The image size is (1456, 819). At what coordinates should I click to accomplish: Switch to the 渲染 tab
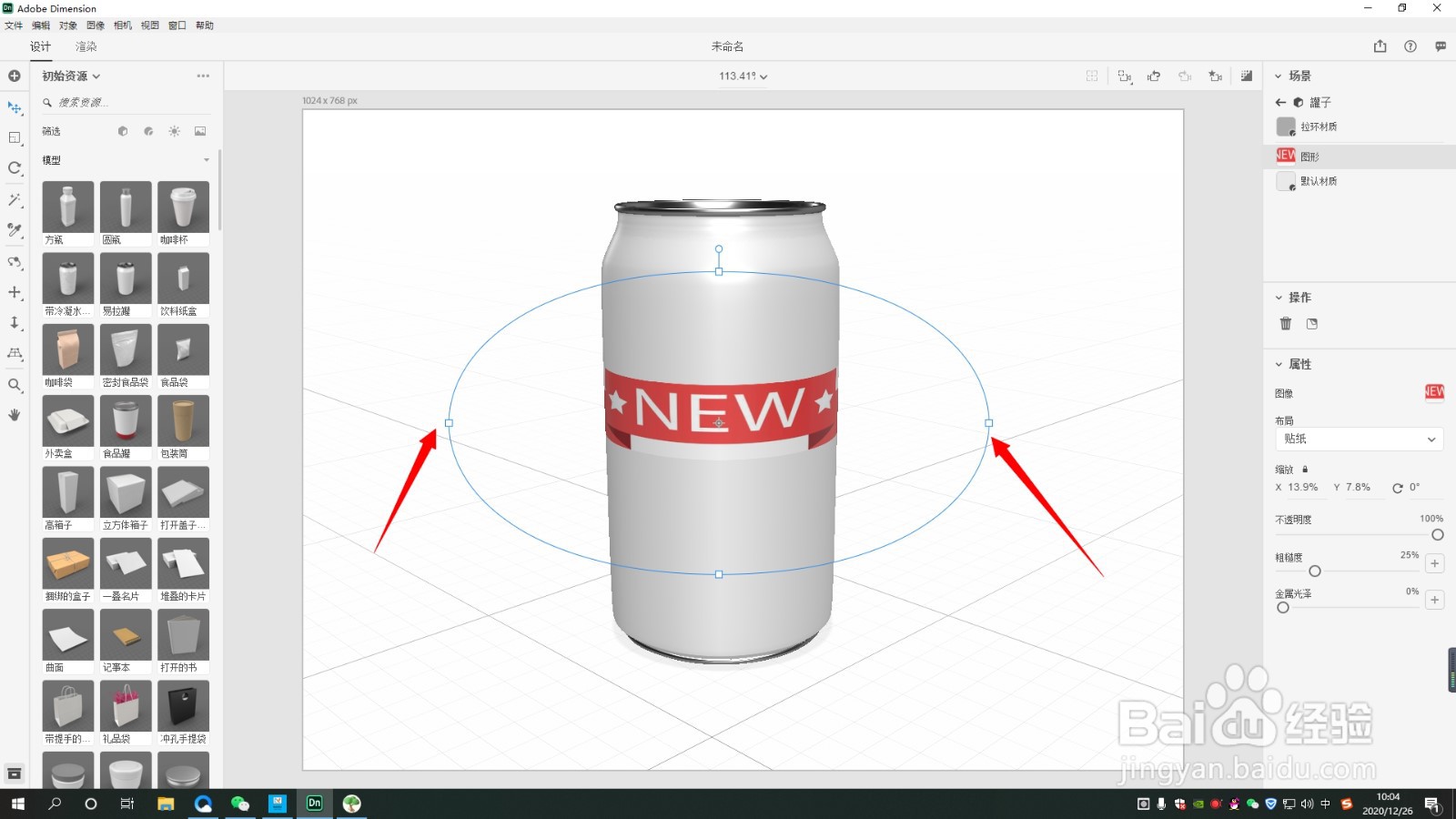(x=86, y=46)
